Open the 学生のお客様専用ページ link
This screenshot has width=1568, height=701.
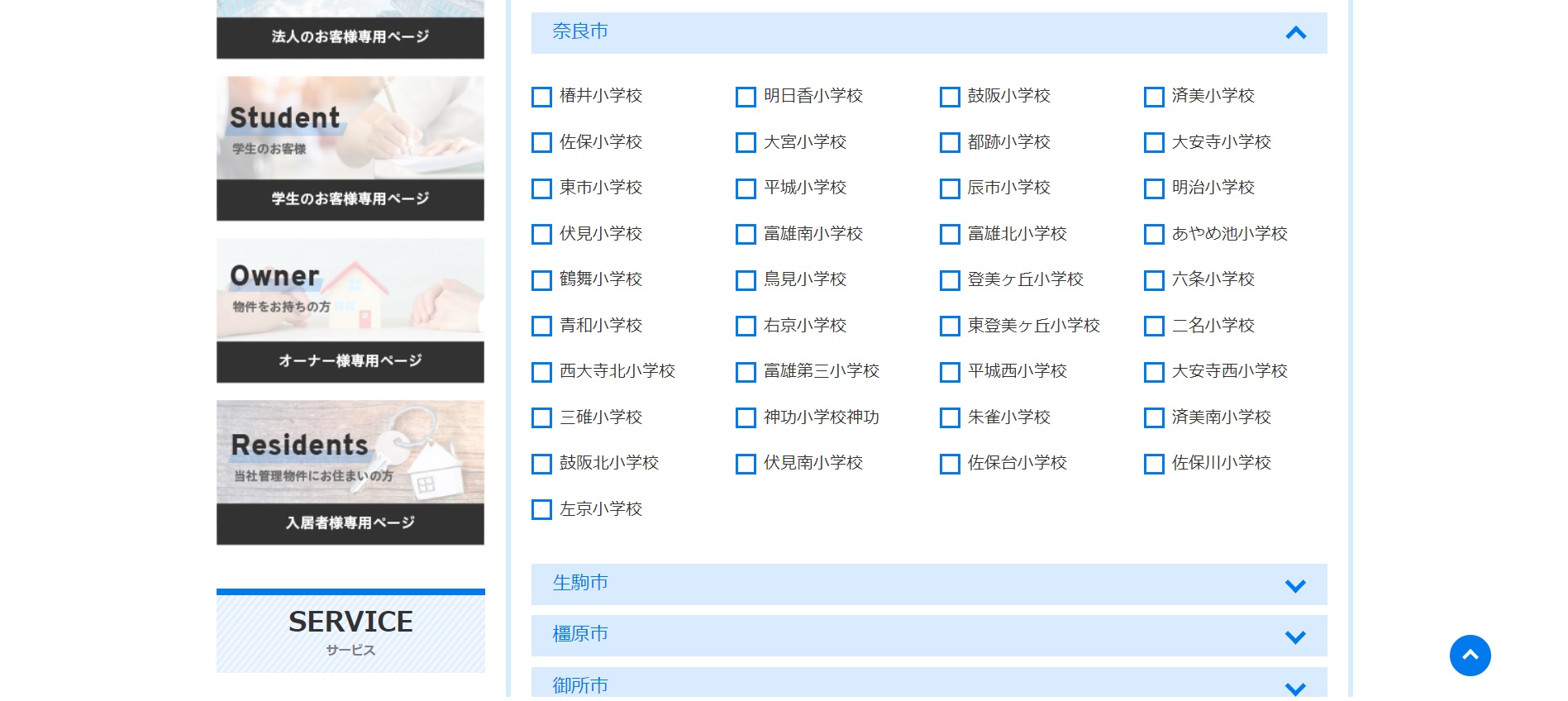pos(350,199)
